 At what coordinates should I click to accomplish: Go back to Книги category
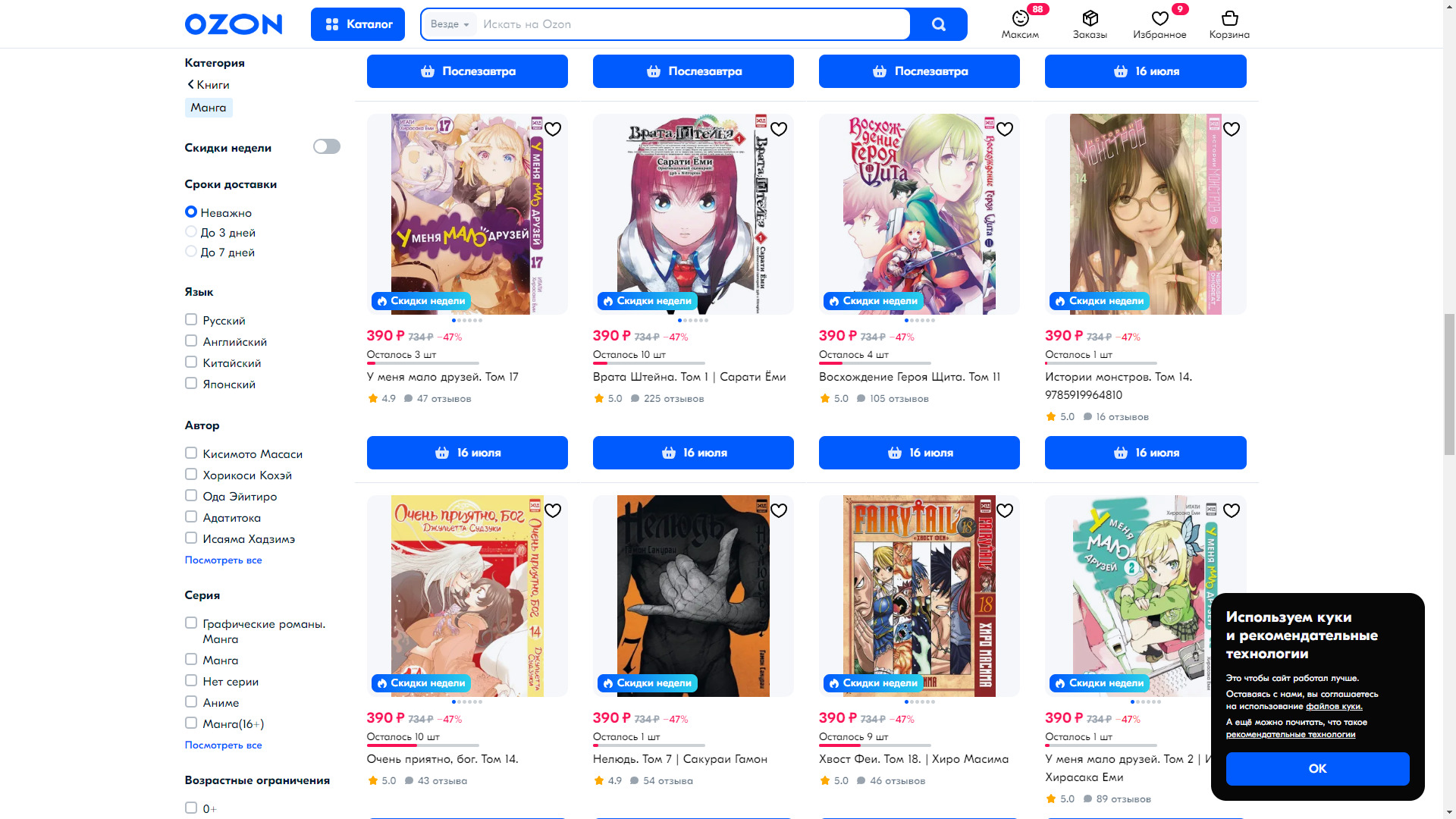209,85
